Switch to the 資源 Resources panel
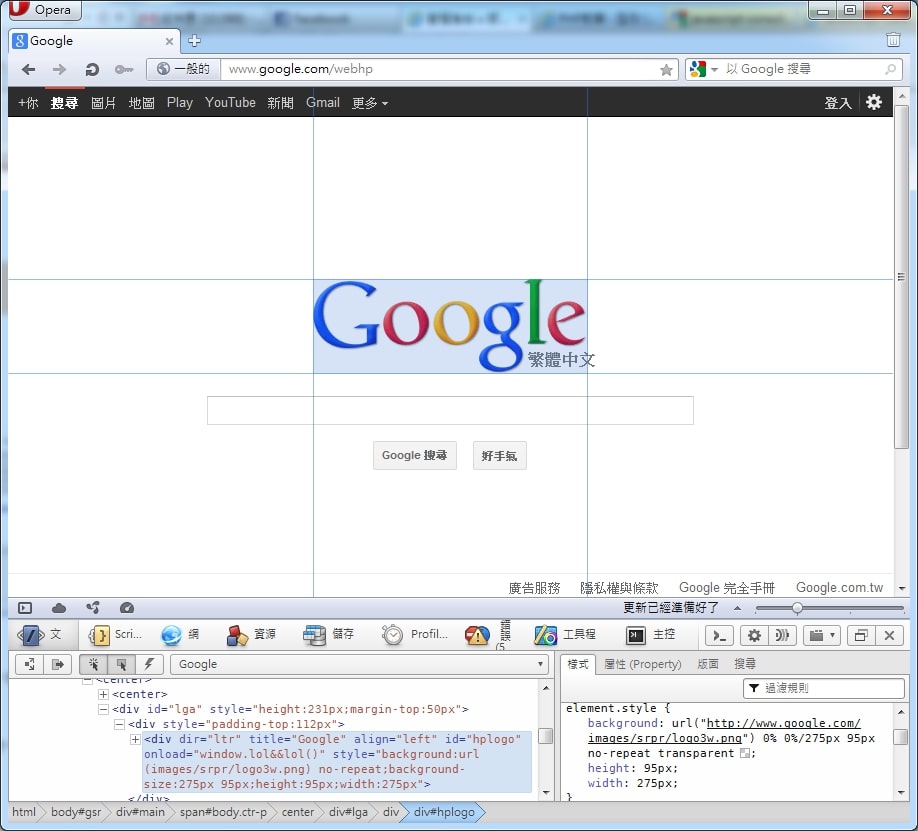 tap(251, 635)
